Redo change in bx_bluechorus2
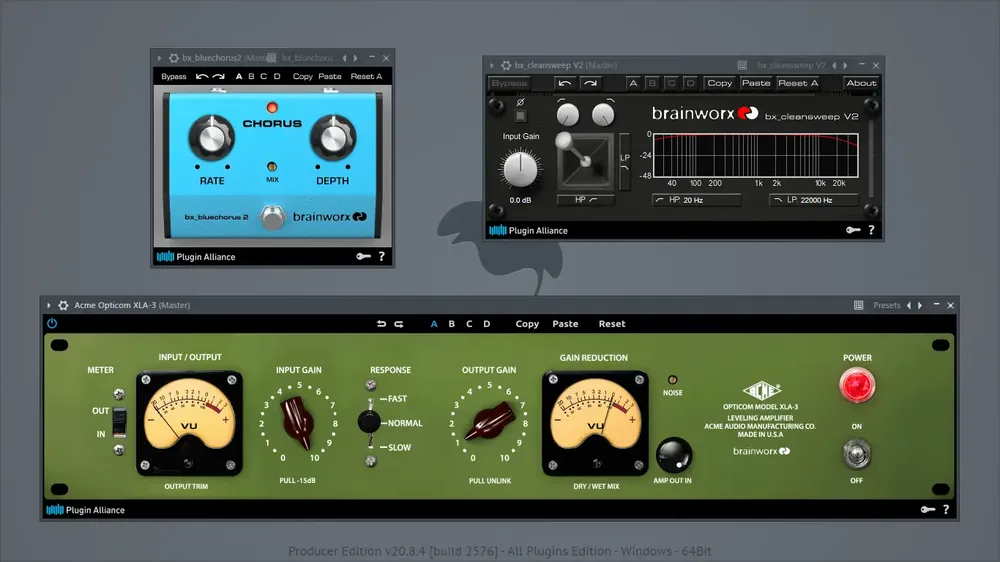This screenshot has width=1000, height=562. [219, 77]
